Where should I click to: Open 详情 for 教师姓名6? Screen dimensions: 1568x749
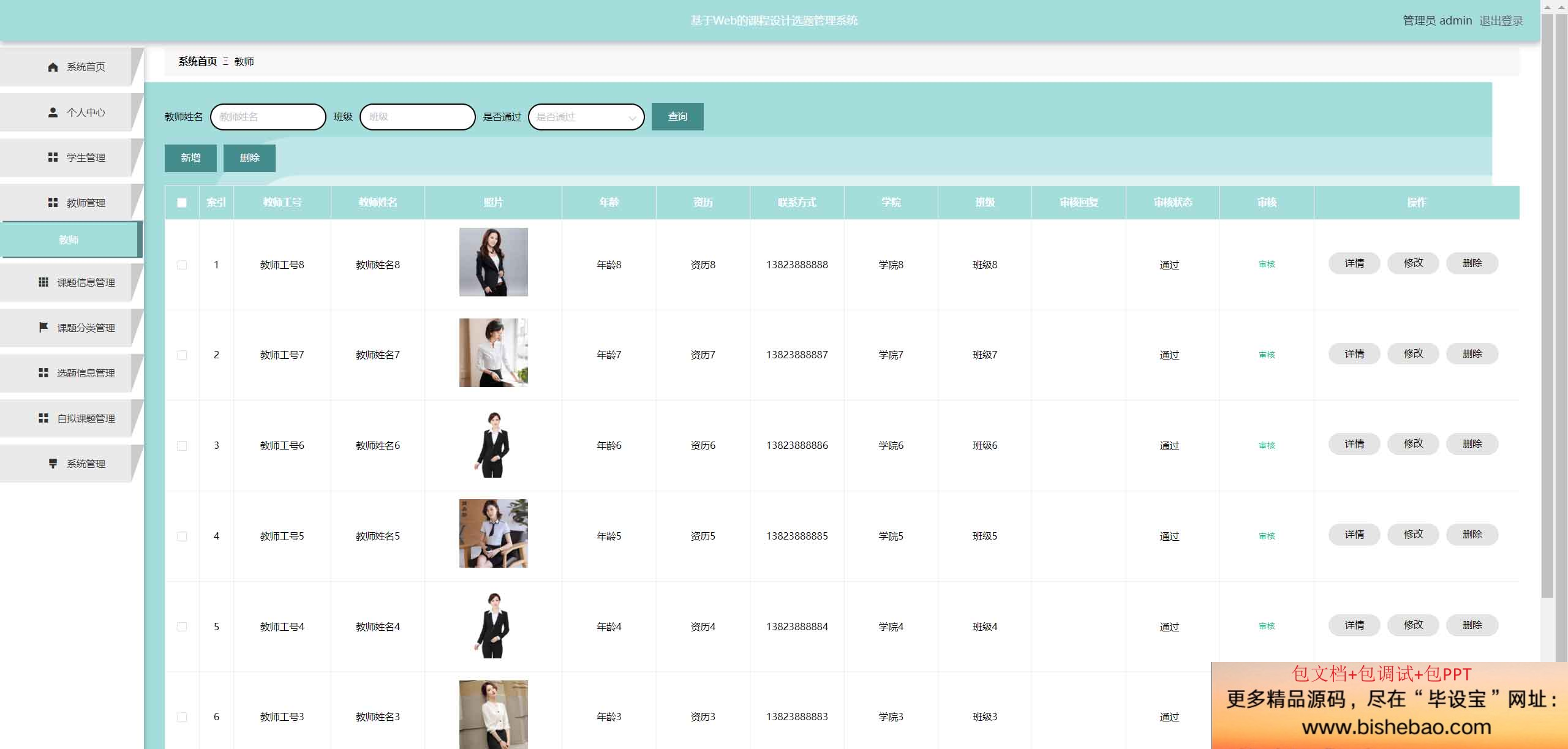(x=1354, y=444)
